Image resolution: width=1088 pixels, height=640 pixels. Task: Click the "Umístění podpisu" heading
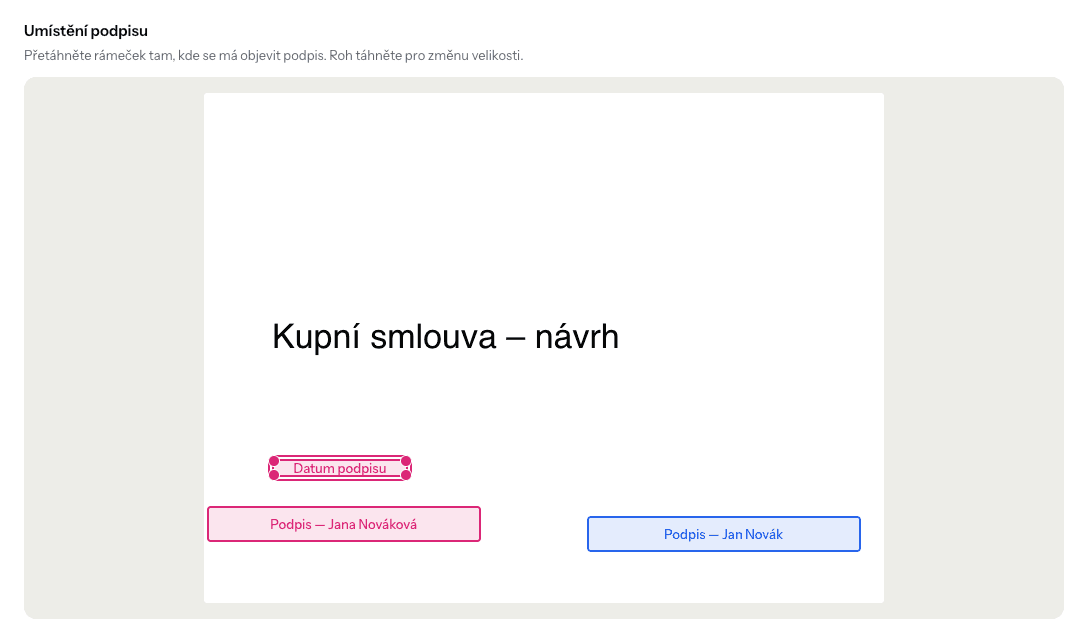(86, 31)
